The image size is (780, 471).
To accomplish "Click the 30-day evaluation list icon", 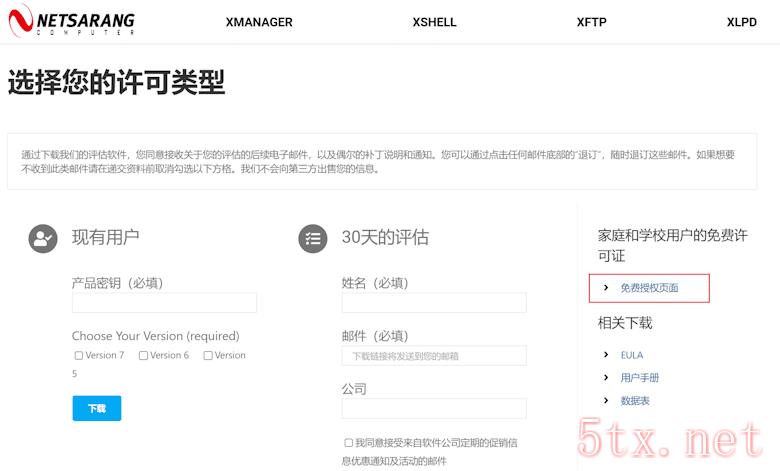I will pyautogui.click(x=313, y=239).
